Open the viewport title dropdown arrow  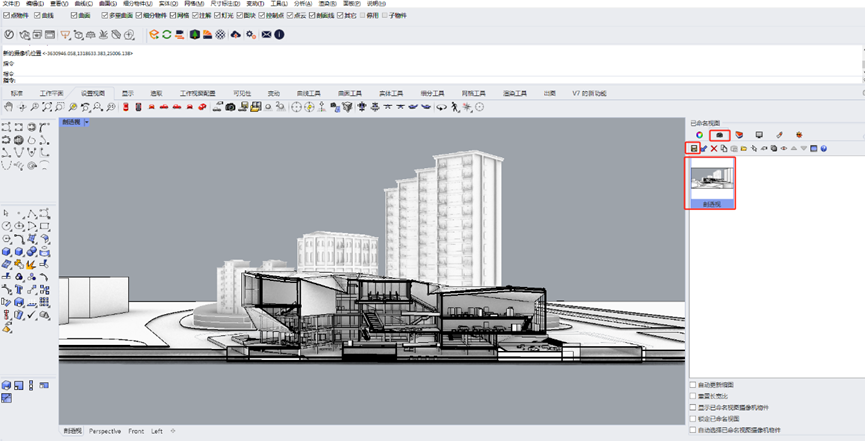tap(87, 122)
